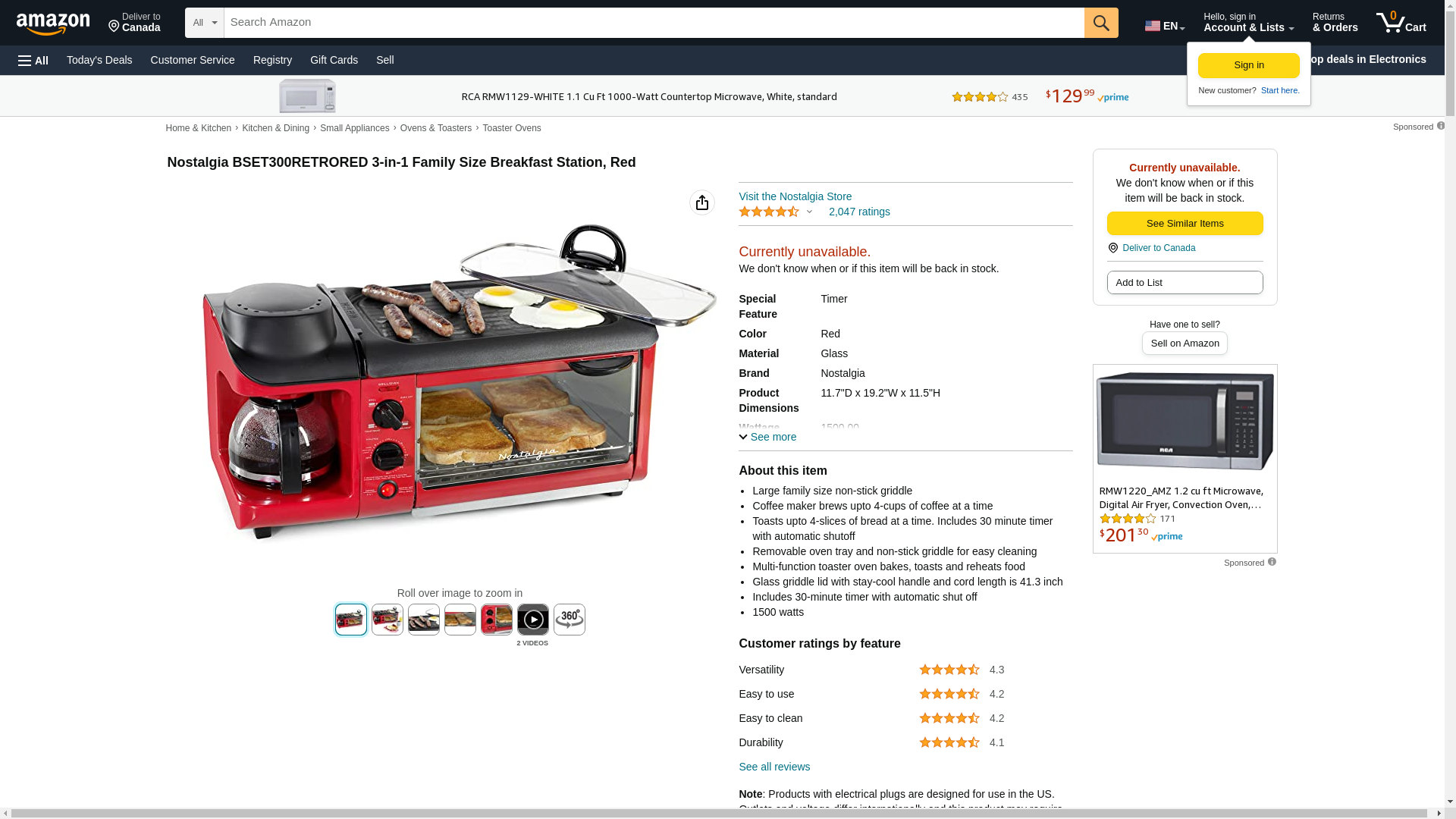Expand See more product details
1456x819 pixels.
pos(767,437)
